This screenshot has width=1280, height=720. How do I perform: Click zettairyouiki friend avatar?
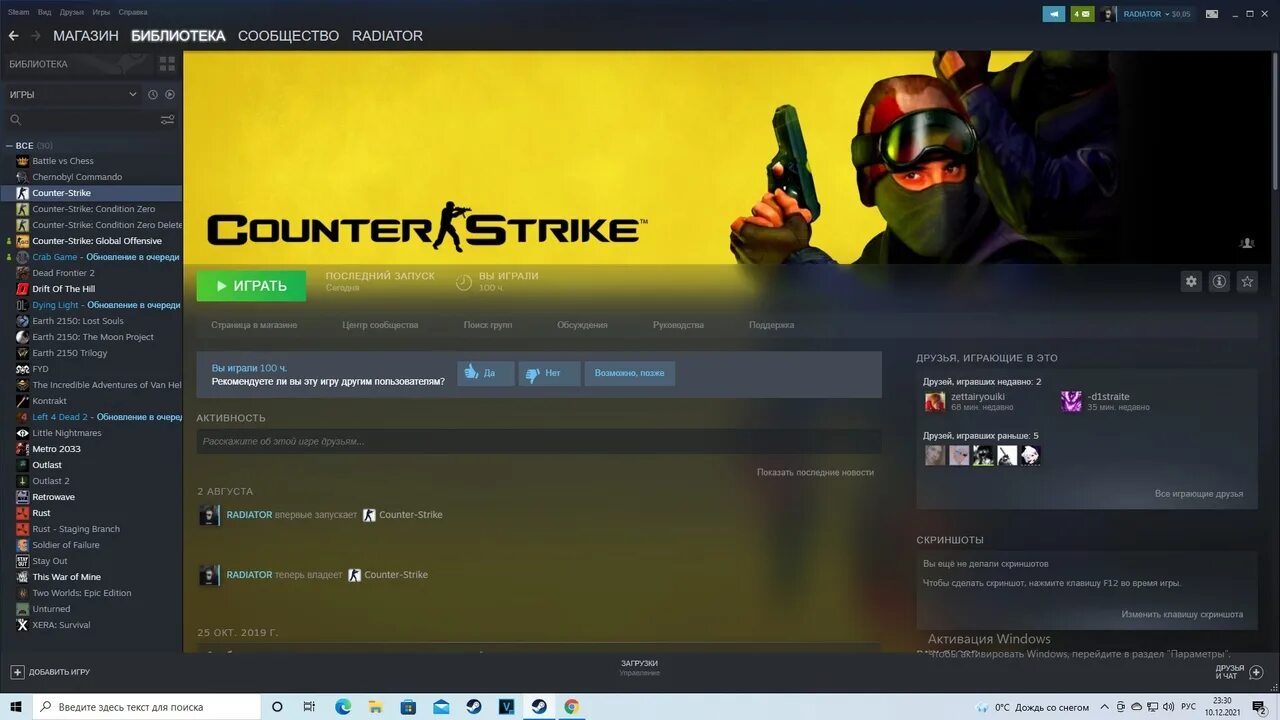(x=935, y=401)
